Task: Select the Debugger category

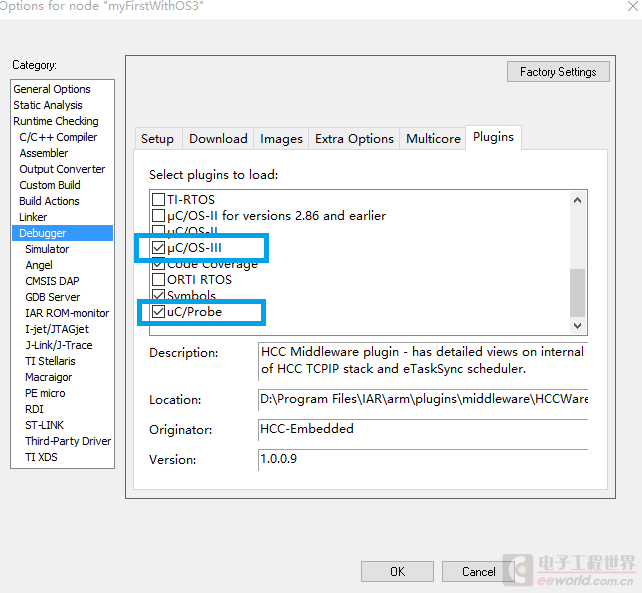Action: [62, 233]
